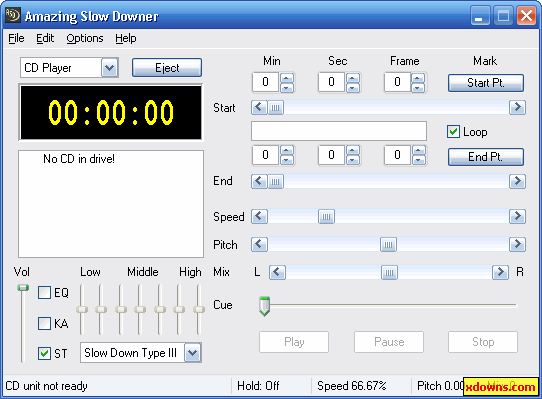Increase the start Frame value with up arrow
Image resolution: width=542 pixels, height=399 pixels.
418,78
